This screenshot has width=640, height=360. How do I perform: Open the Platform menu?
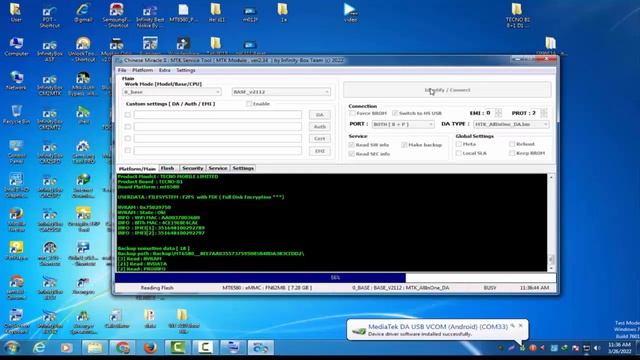point(142,70)
